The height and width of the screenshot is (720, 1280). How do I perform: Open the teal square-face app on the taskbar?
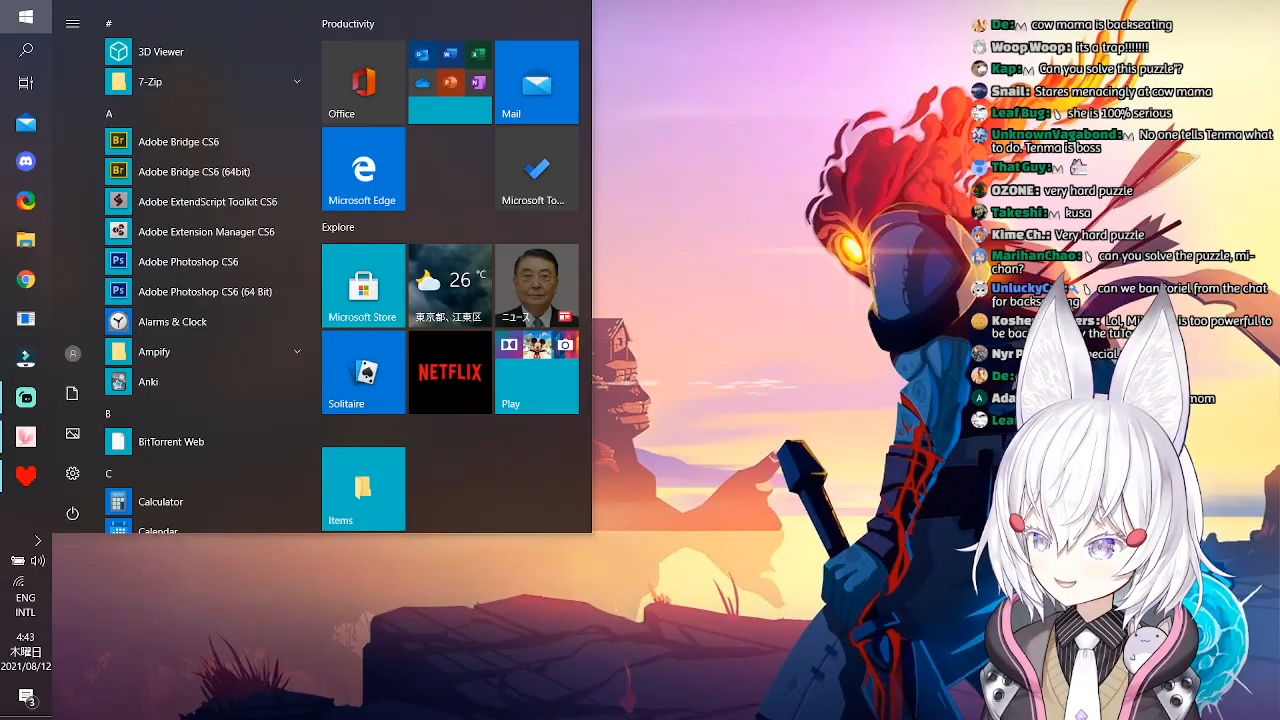tap(26, 397)
